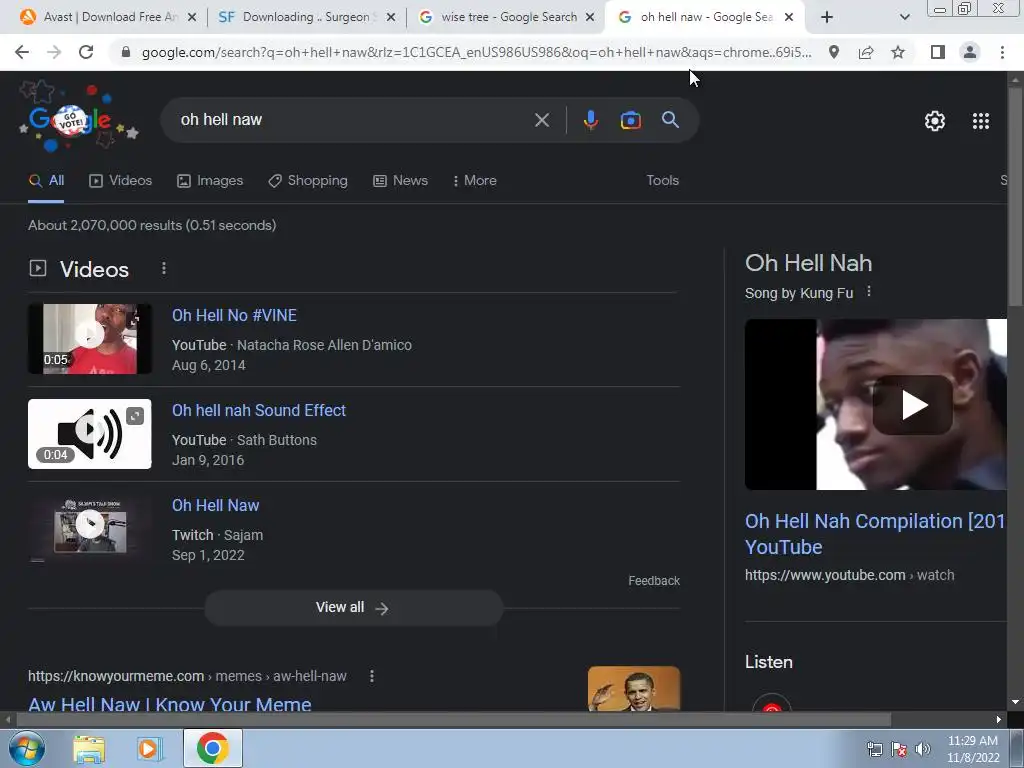Click the vertical page scrollbar
The width and height of the screenshot is (1024, 768).
[1015, 196]
